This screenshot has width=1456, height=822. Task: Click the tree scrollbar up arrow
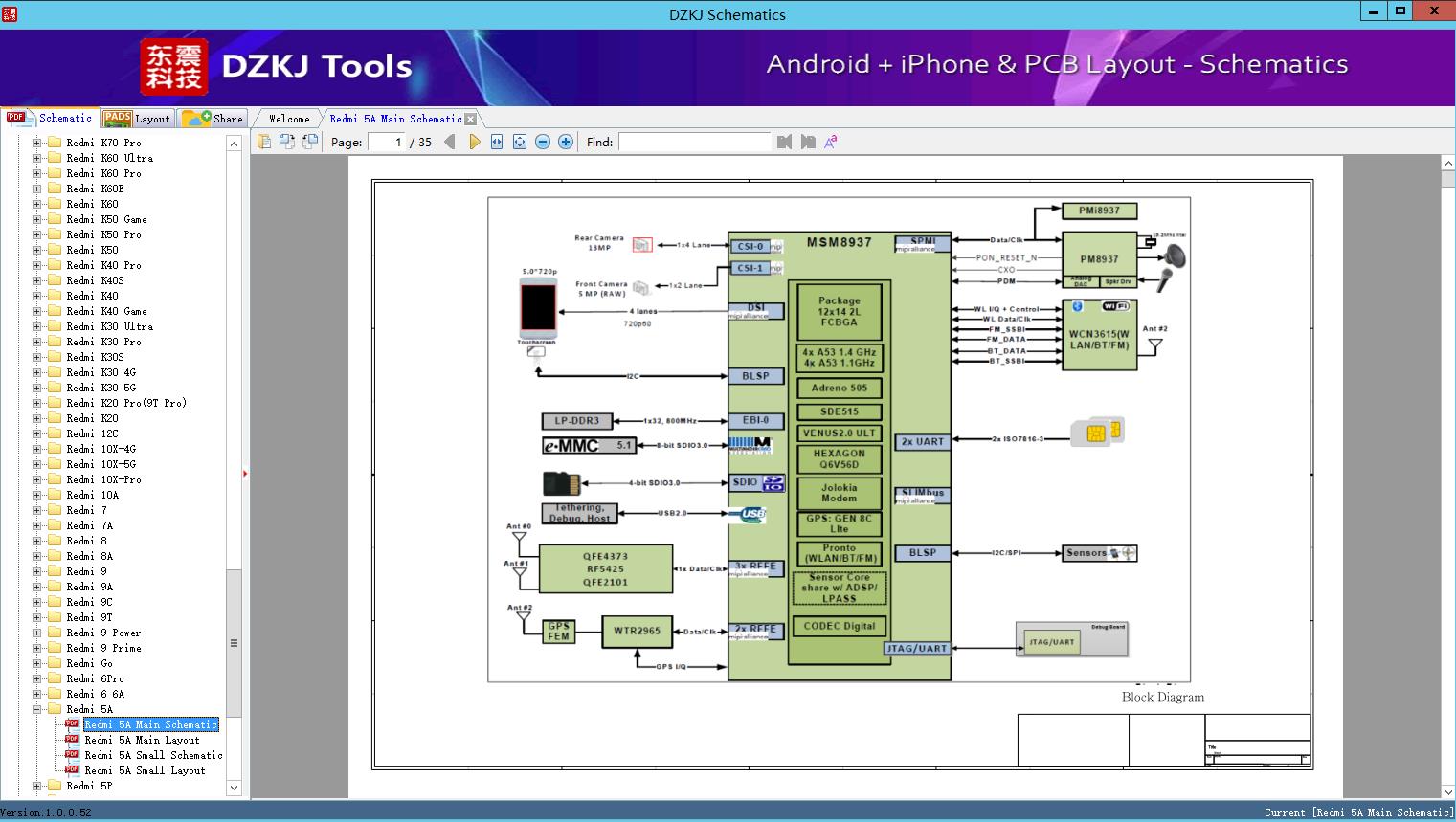pos(234,144)
